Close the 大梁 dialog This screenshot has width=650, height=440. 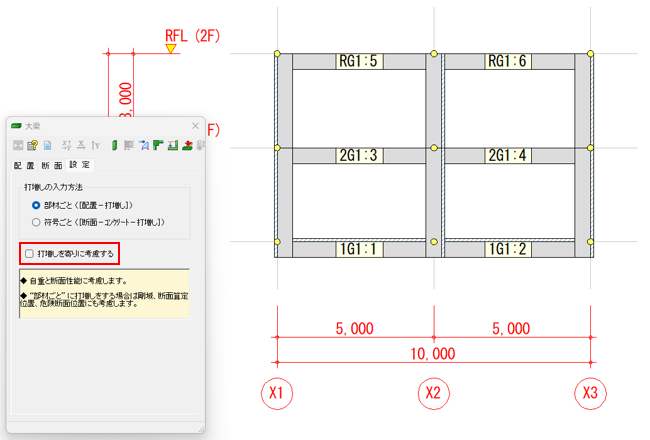195,126
